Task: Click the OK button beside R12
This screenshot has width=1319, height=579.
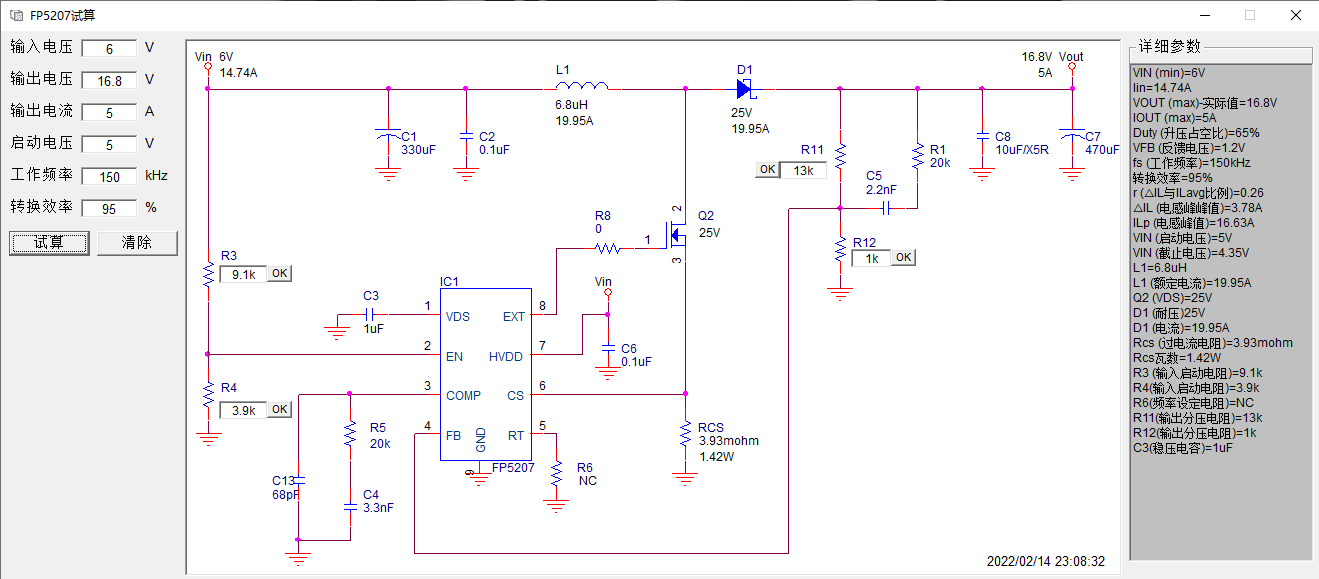Action: coord(903,257)
